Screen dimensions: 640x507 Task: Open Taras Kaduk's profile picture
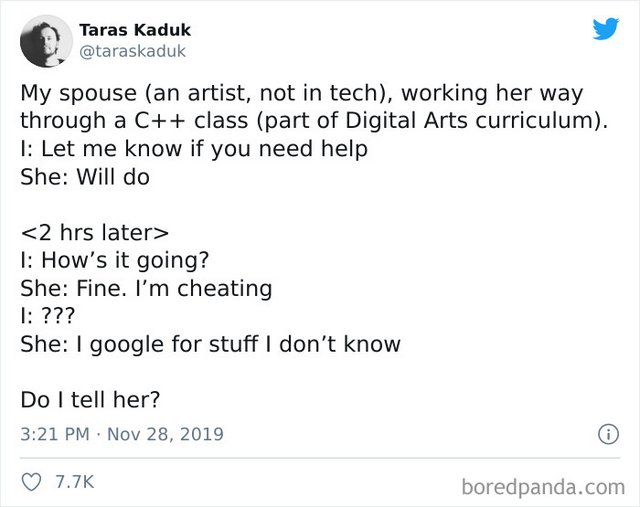46,41
